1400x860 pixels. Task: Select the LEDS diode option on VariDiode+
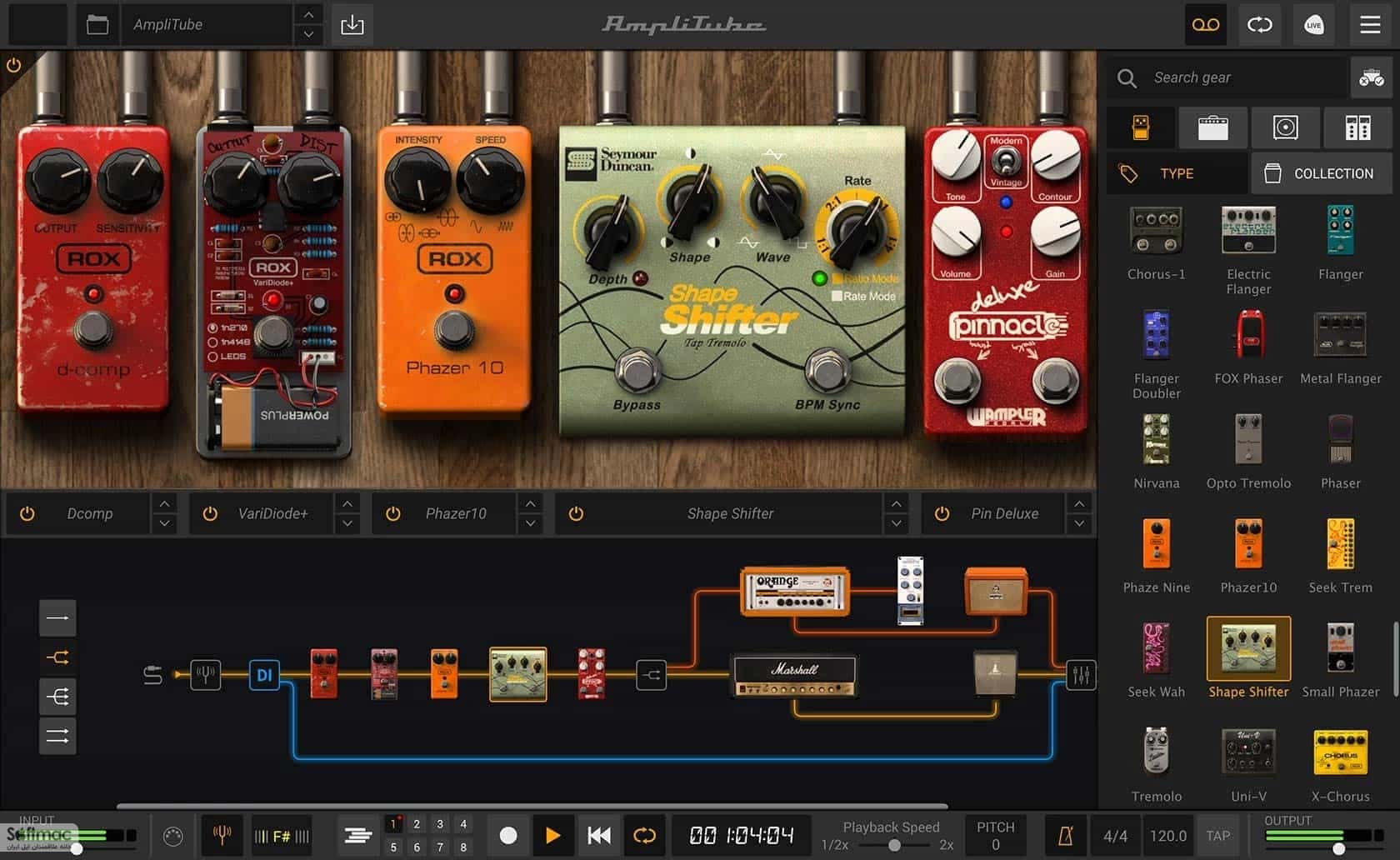[x=212, y=356]
